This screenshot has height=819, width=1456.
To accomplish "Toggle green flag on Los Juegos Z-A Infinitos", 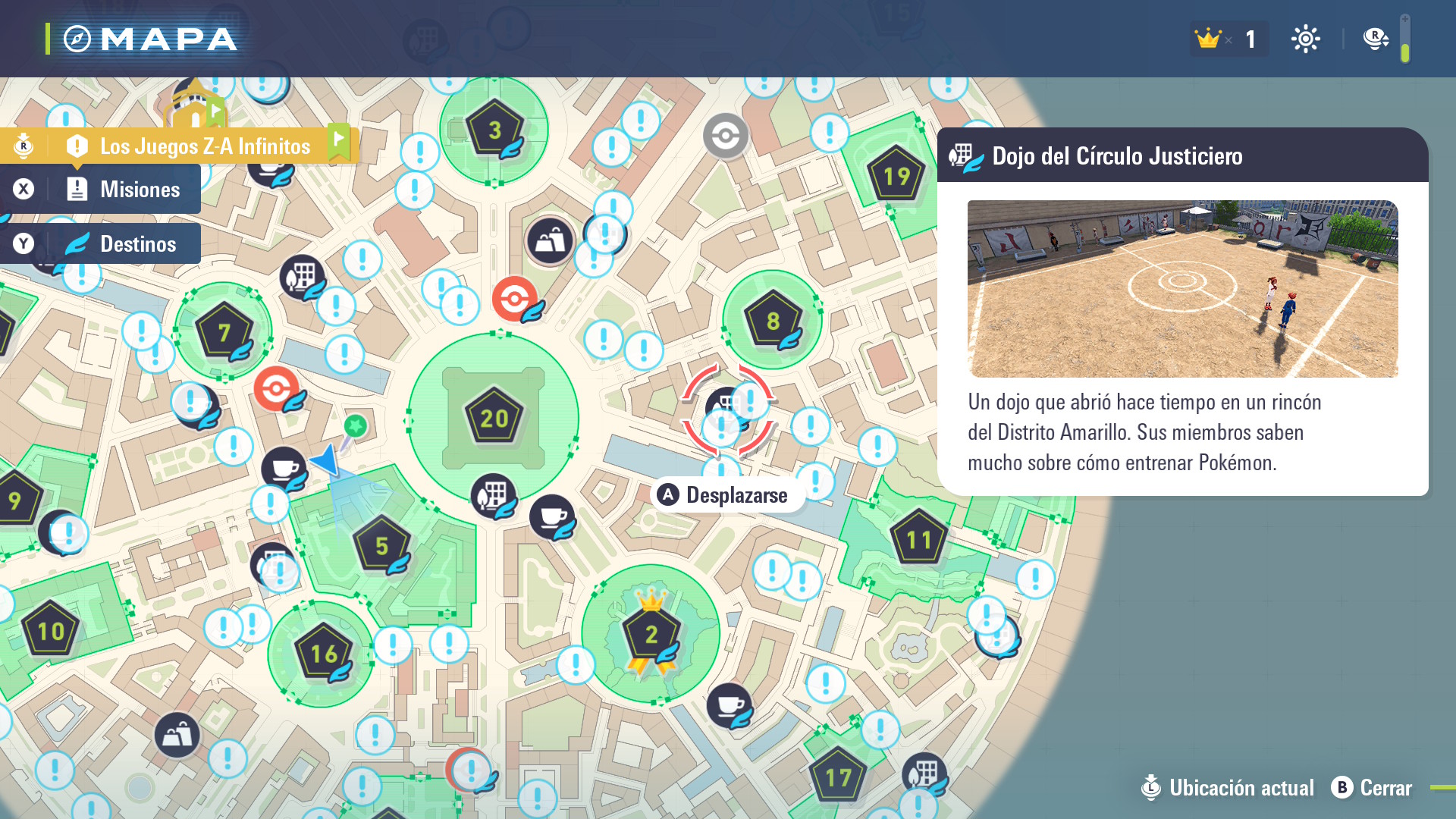I will 338,141.
